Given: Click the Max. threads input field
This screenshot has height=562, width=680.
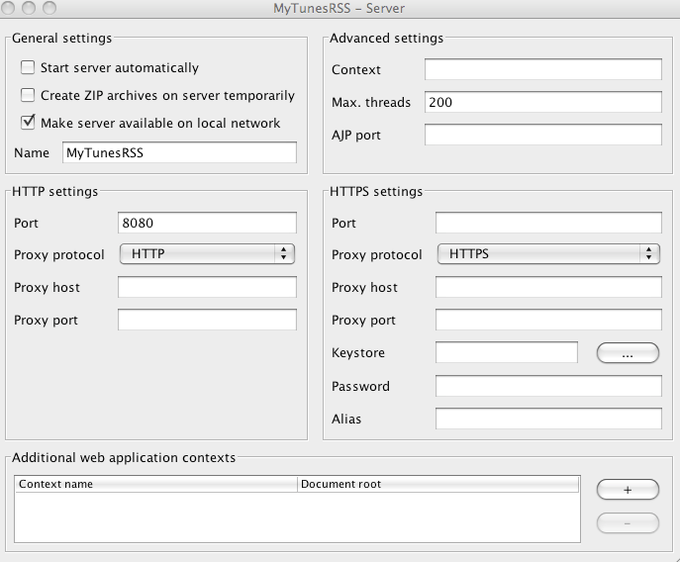Looking at the screenshot, I should pos(543,102).
